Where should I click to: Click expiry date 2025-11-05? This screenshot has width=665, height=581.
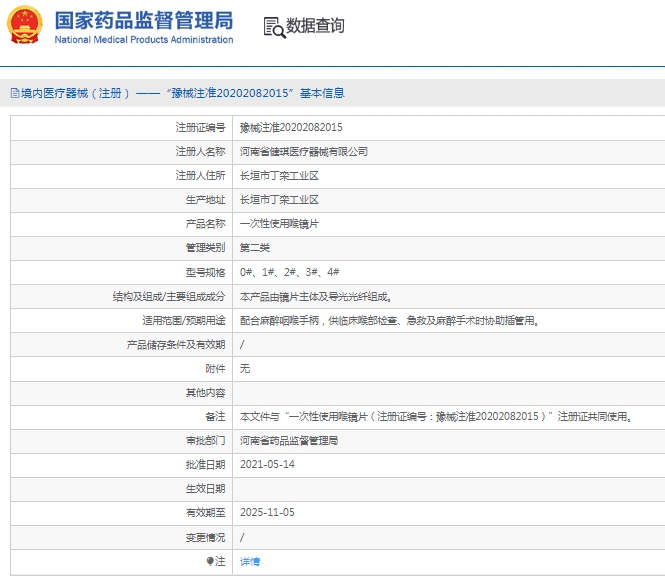pos(267,512)
